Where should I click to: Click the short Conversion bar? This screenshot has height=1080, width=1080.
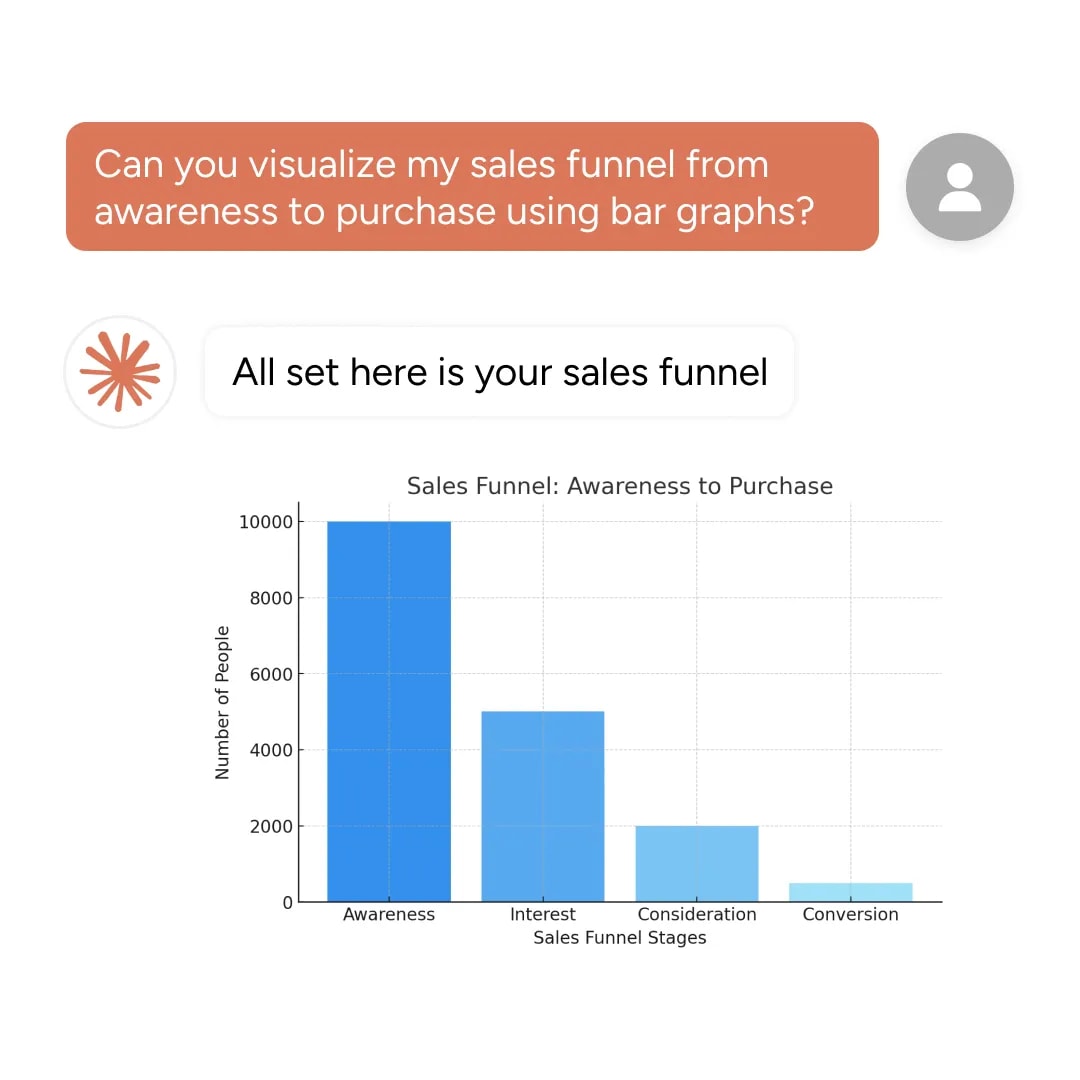coord(851,892)
